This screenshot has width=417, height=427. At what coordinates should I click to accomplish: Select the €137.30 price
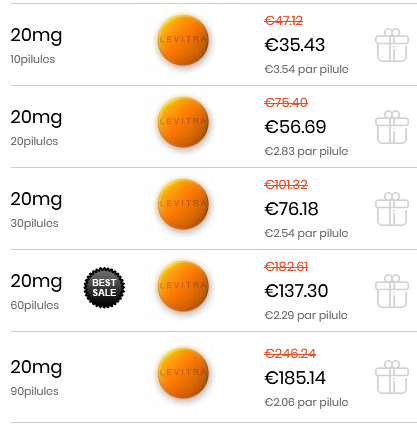[x=296, y=291]
